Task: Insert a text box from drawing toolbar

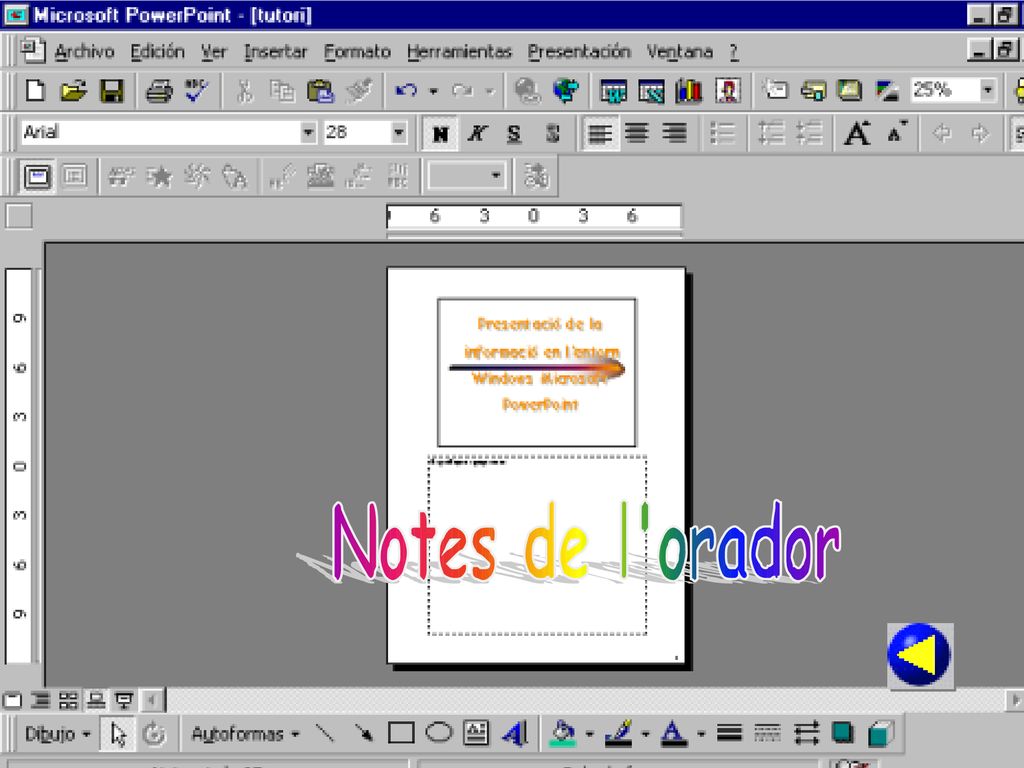Action: tap(476, 733)
